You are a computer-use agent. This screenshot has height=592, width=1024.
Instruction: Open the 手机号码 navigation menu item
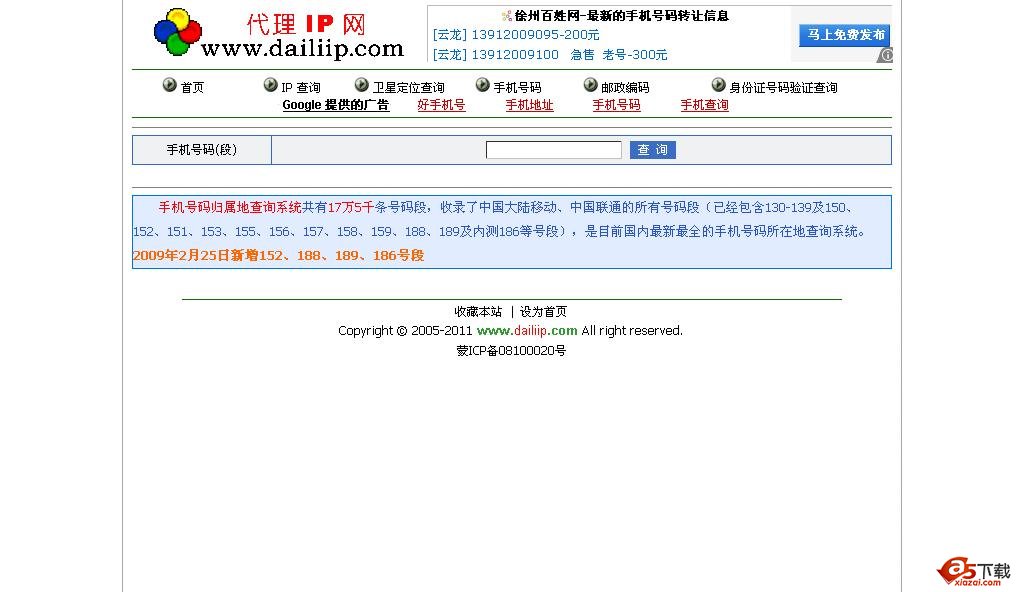click(517, 88)
